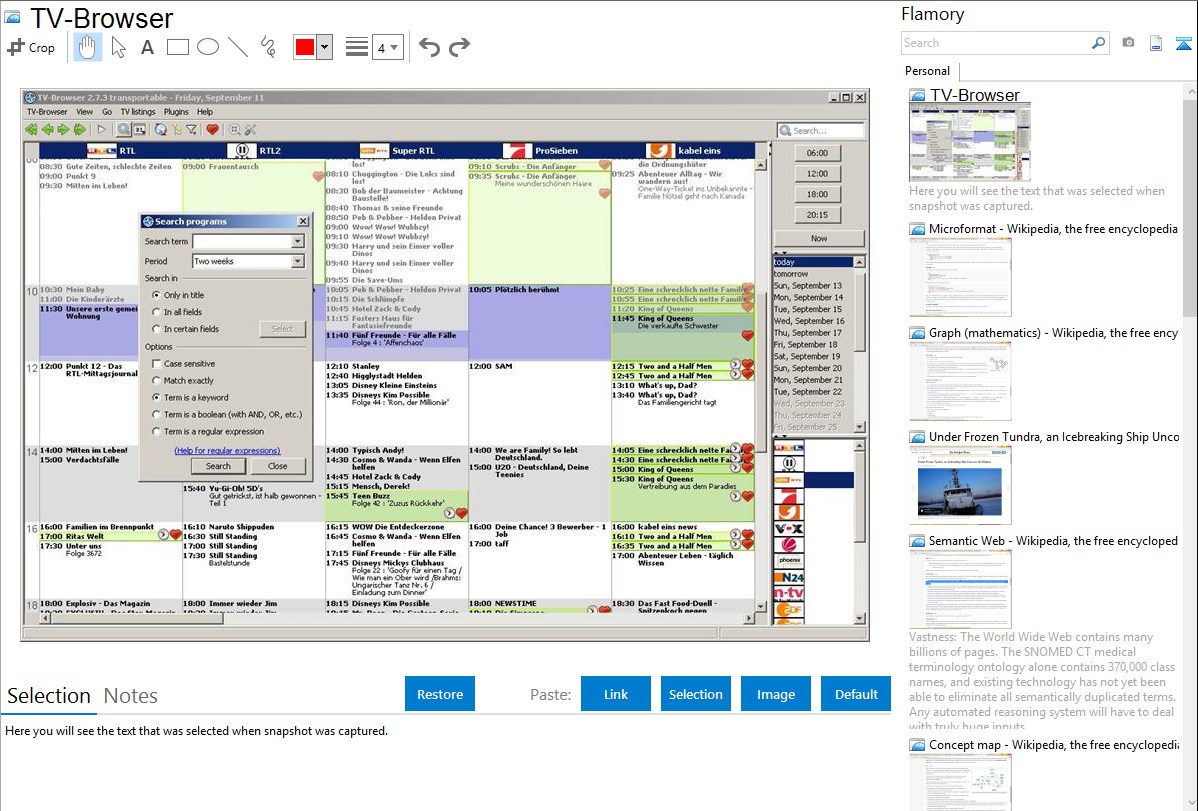Image resolution: width=1198 pixels, height=811 pixels.
Task: Click the play triangle in TV-Browser toolbar
Action: tap(102, 130)
